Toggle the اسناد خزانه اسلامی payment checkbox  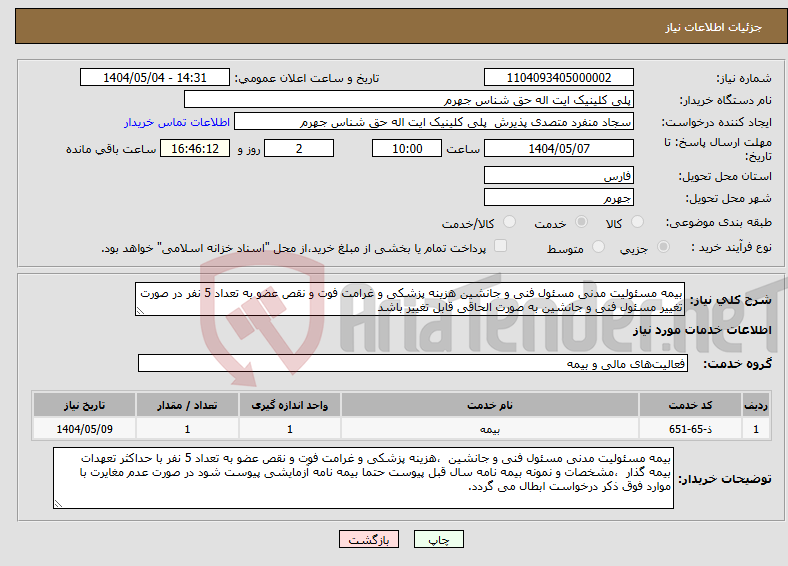tap(501, 246)
